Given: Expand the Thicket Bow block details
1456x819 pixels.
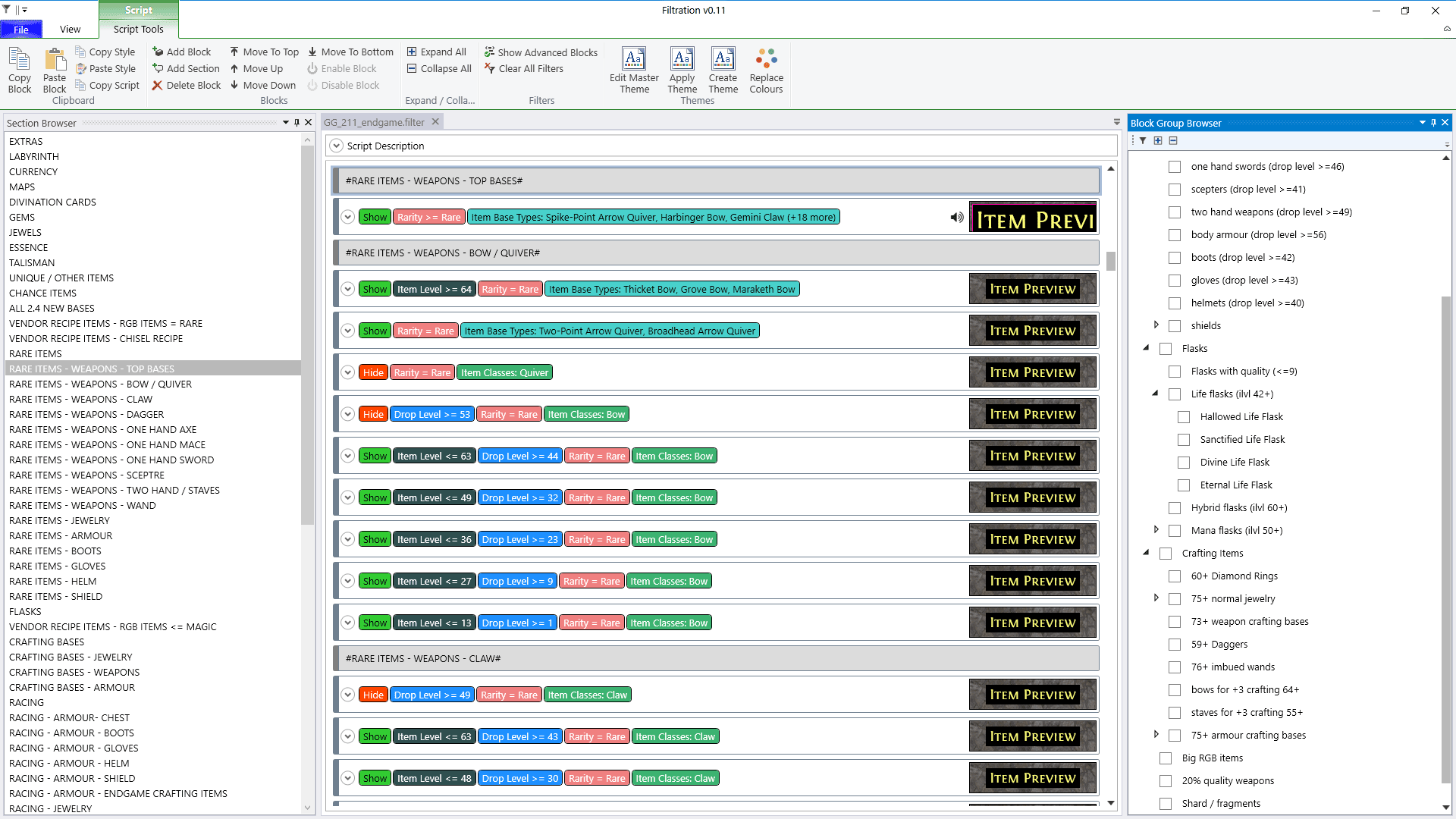Looking at the screenshot, I should click(x=347, y=289).
